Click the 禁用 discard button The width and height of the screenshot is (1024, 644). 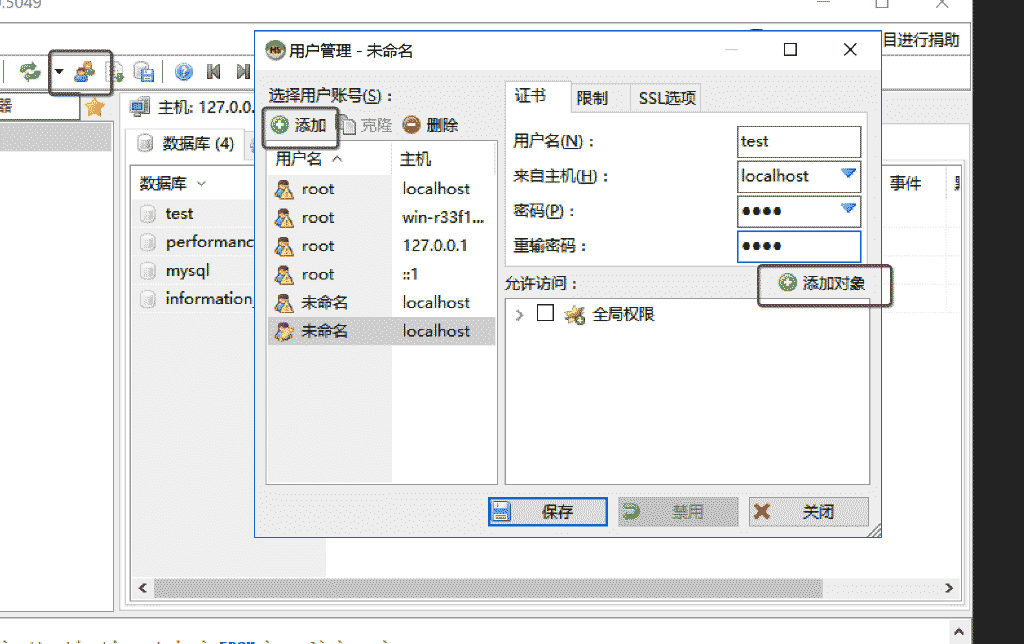pyautogui.click(x=678, y=511)
